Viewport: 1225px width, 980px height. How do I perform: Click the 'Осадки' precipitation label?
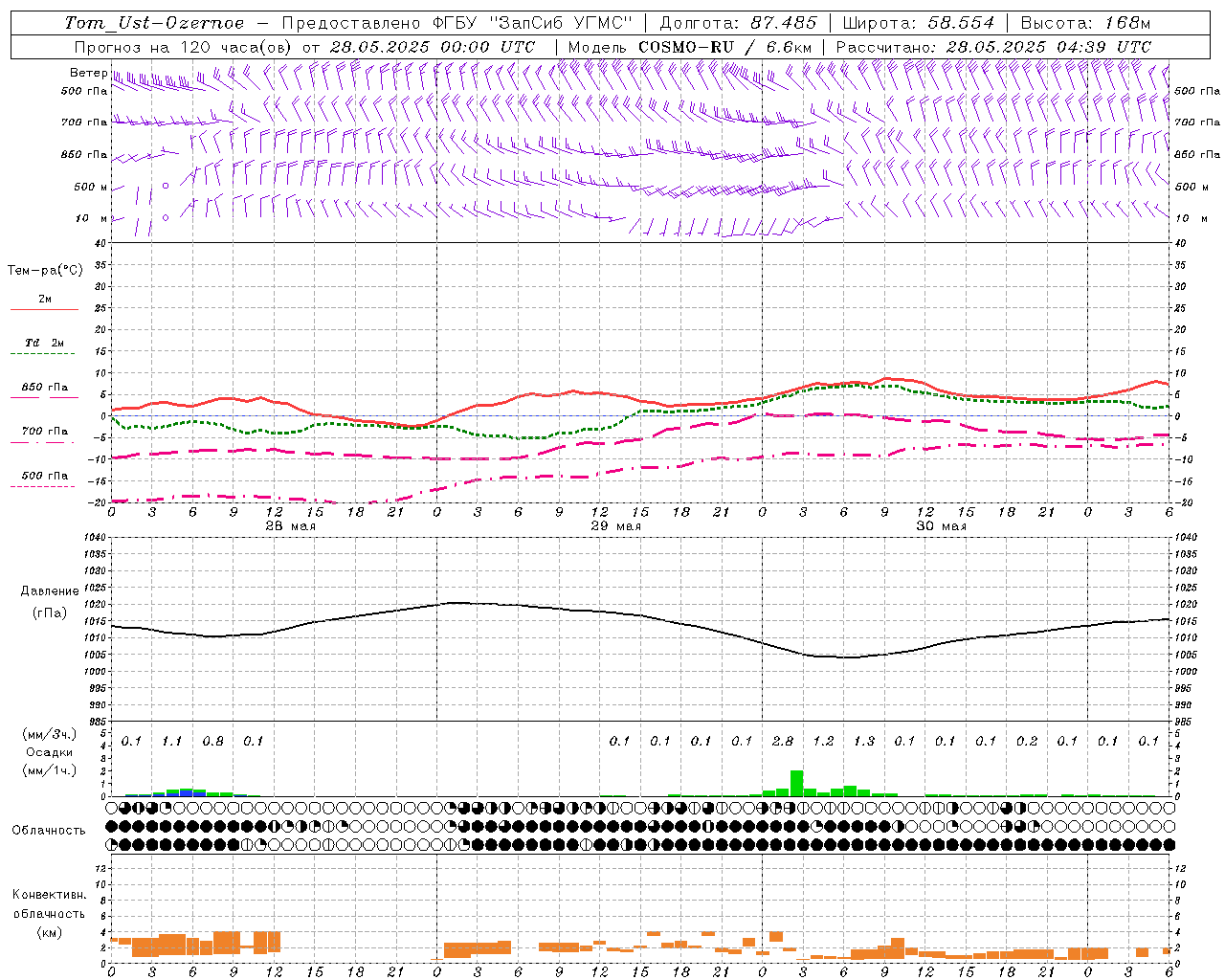(x=49, y=752)
